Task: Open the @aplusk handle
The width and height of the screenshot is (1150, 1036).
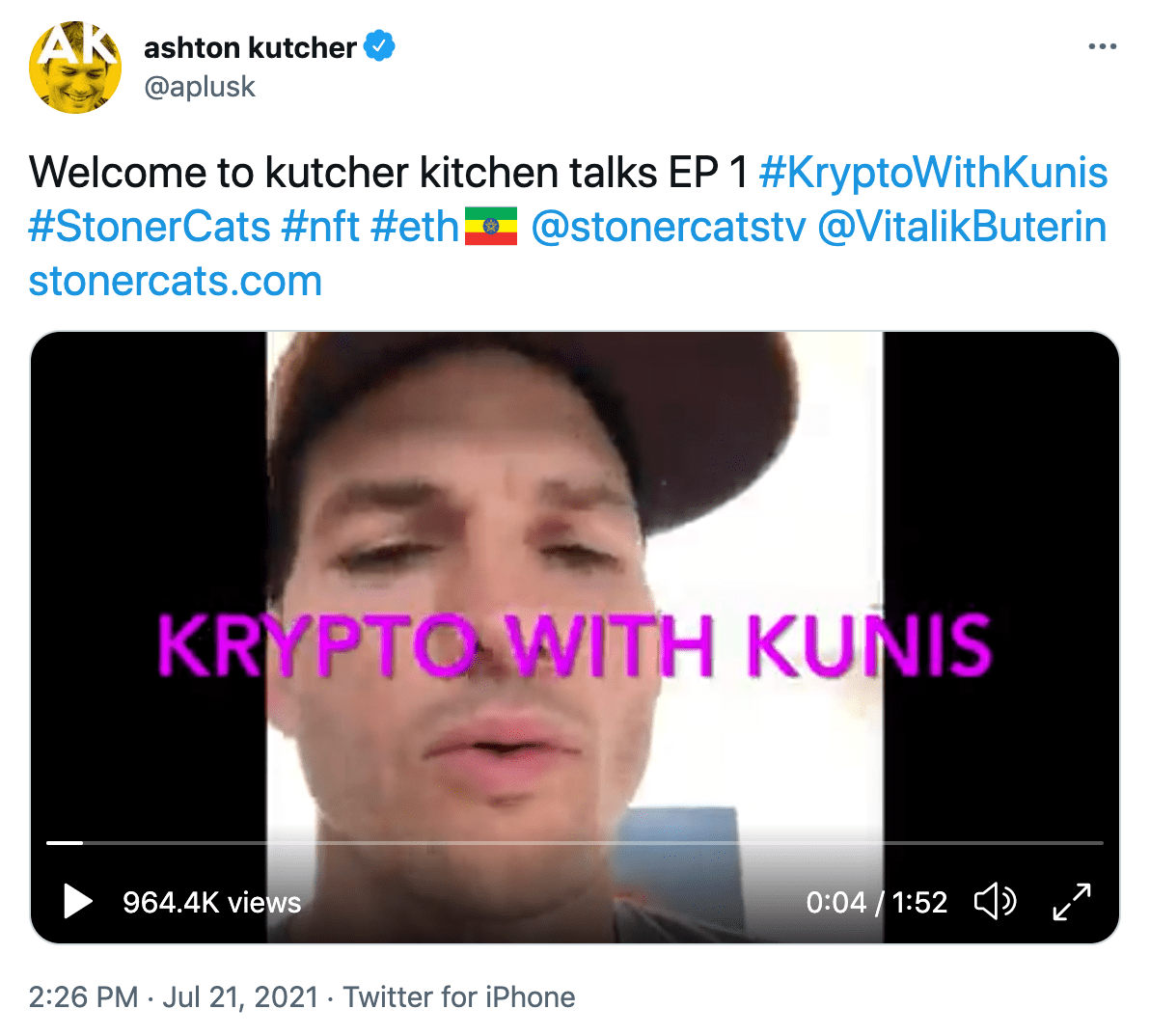Action: point(200,87)
